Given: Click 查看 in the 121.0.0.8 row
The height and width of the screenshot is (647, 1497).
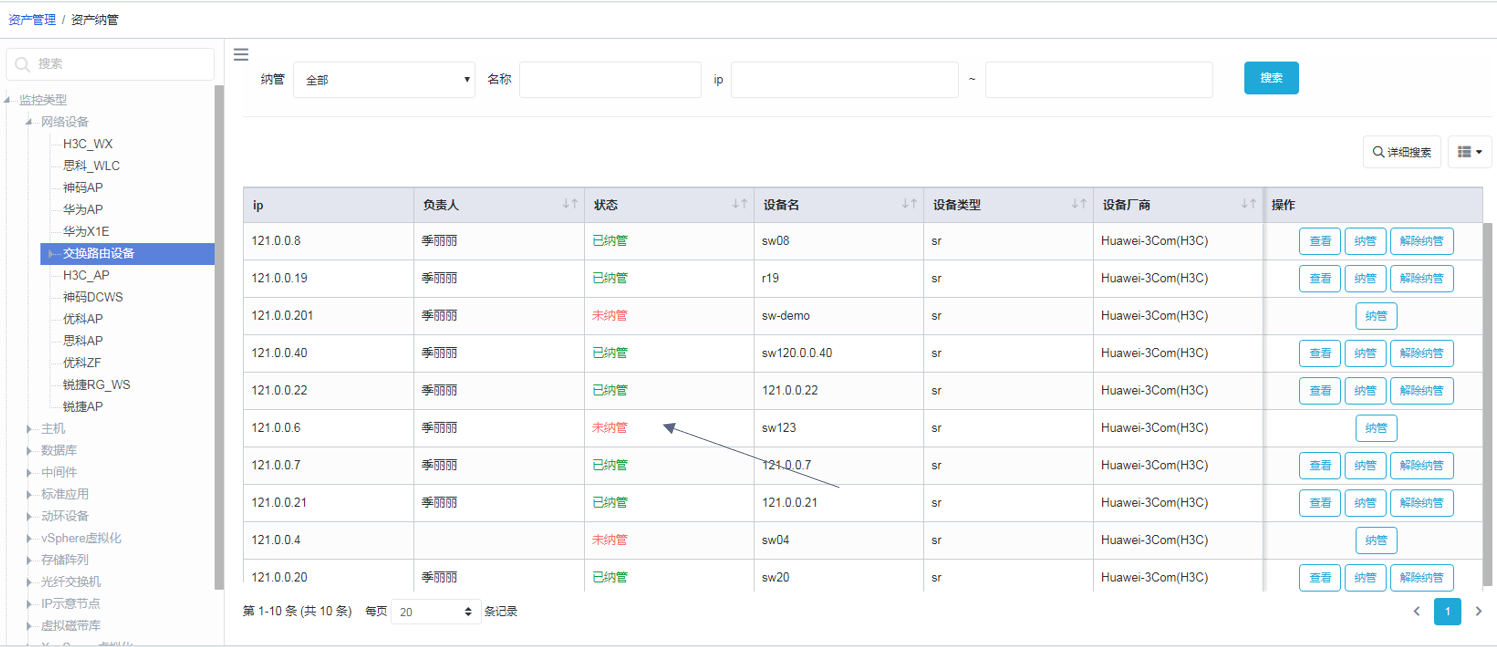Looking at the screenshot, I should point(1319,241).
